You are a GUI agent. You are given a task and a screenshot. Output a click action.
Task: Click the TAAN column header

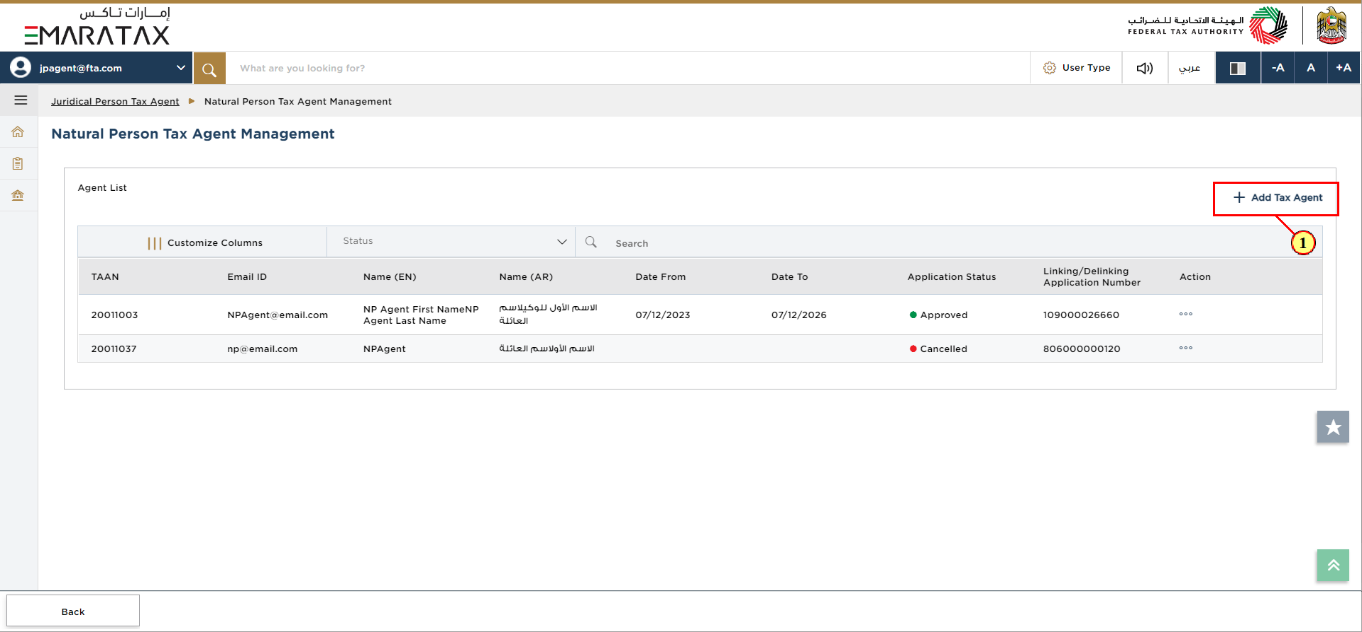click(105, 277)
